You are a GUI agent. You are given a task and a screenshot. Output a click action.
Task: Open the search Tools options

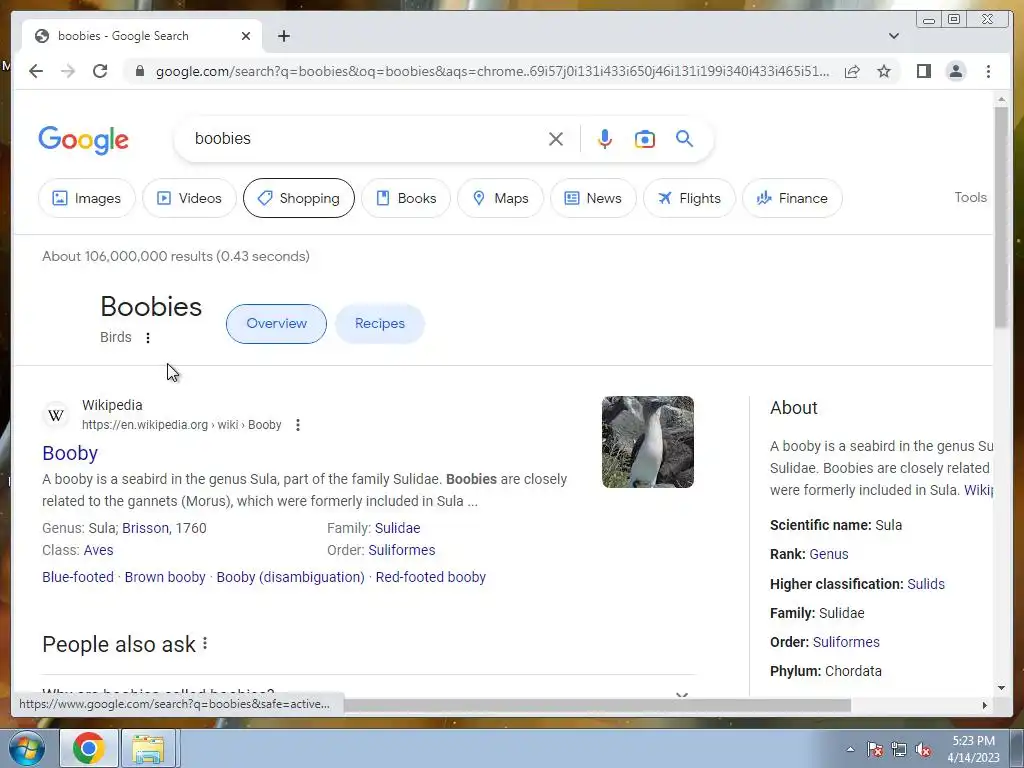point(970,197)
